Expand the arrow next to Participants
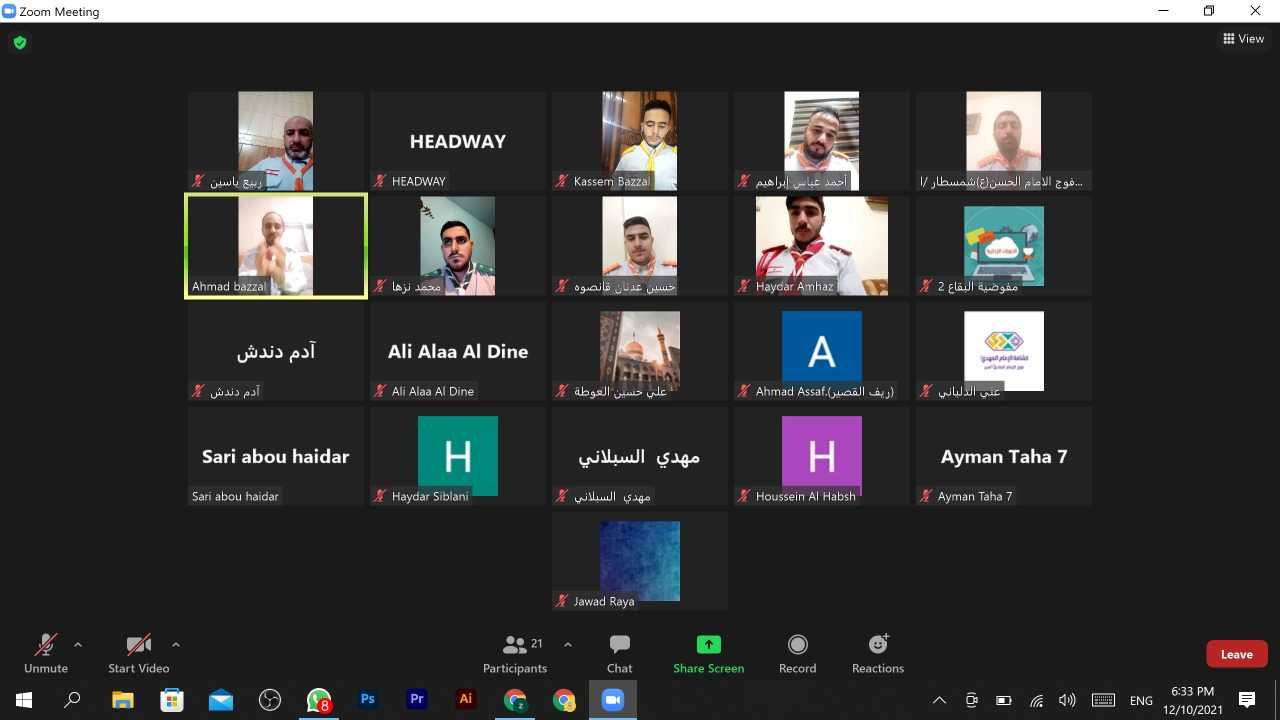 [x=568, y=645]
